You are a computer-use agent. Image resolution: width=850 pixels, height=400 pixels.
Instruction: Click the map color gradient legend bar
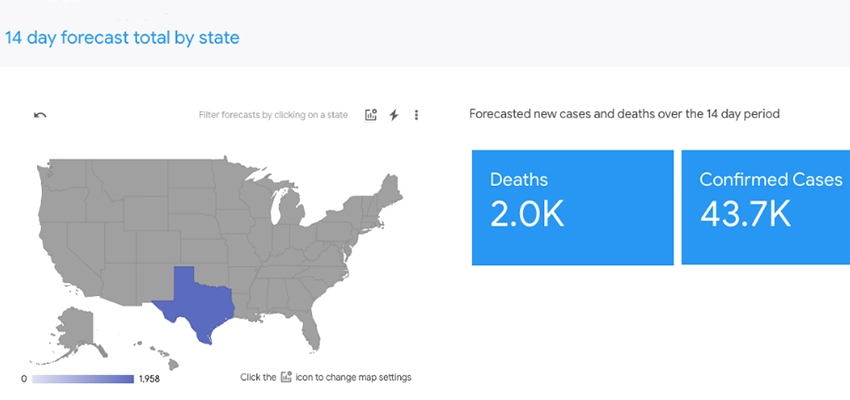click(83, 379)
